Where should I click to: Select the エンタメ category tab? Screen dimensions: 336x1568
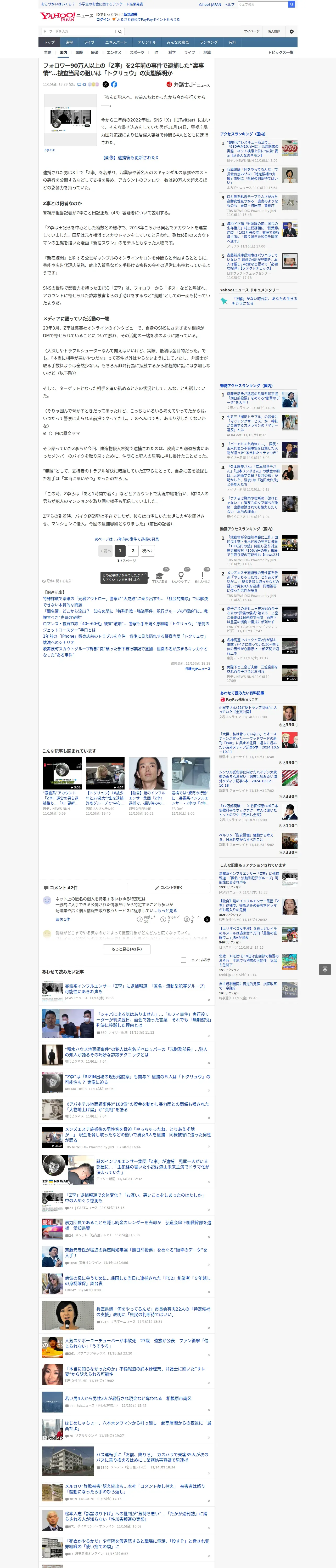point(114,52)
